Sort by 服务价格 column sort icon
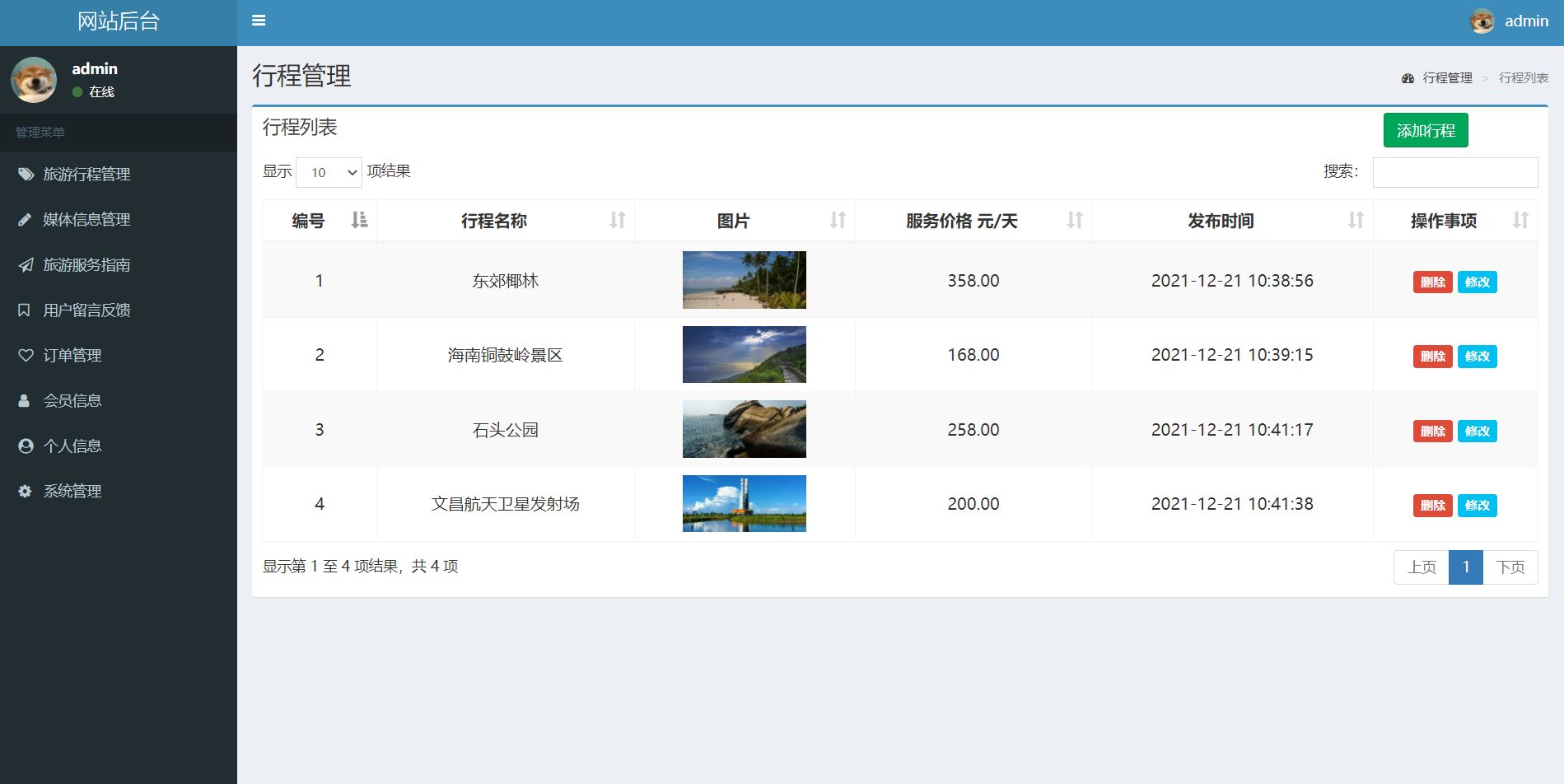The image size is (1564, 784). (x=1075, y=220)
